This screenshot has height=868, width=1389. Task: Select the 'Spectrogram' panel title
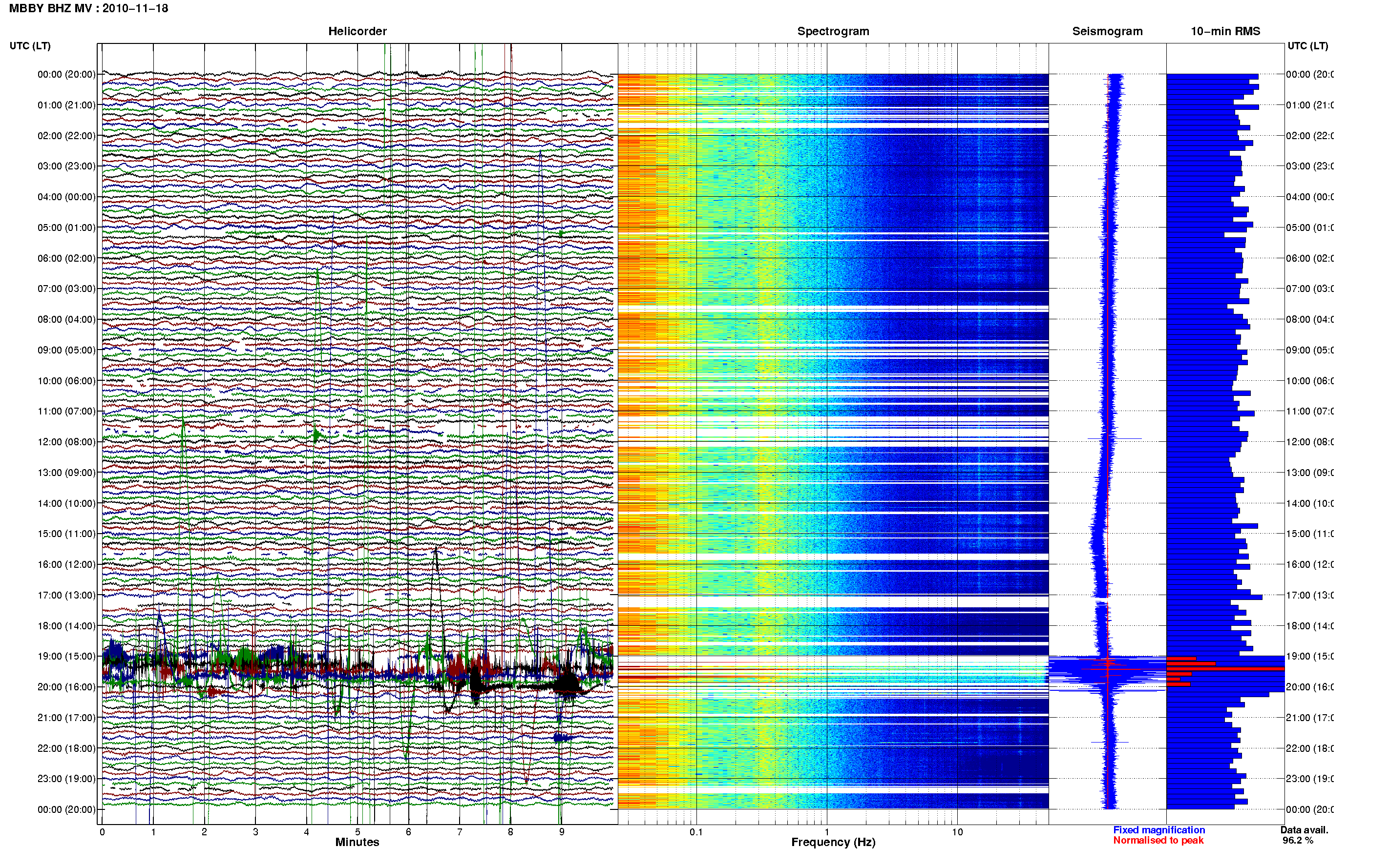[x=833, y=32]
